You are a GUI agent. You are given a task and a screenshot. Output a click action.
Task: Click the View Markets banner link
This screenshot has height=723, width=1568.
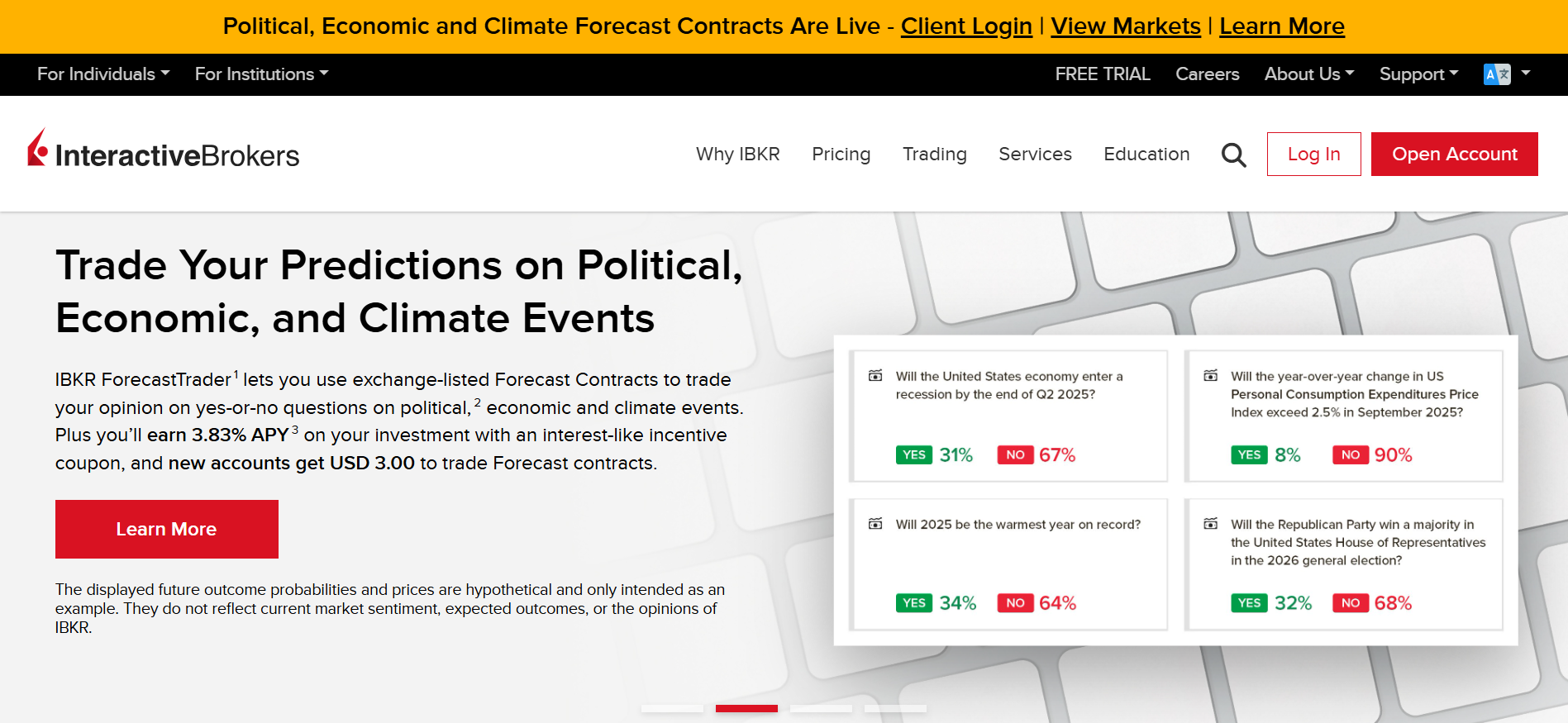click(x=1125, y=26)
